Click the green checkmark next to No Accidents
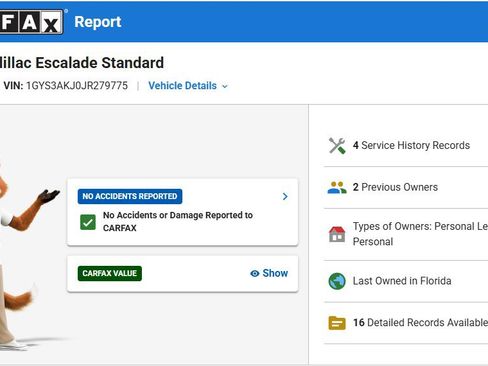Viewport: 488px width, 366px height. click(x=88, y=222)
